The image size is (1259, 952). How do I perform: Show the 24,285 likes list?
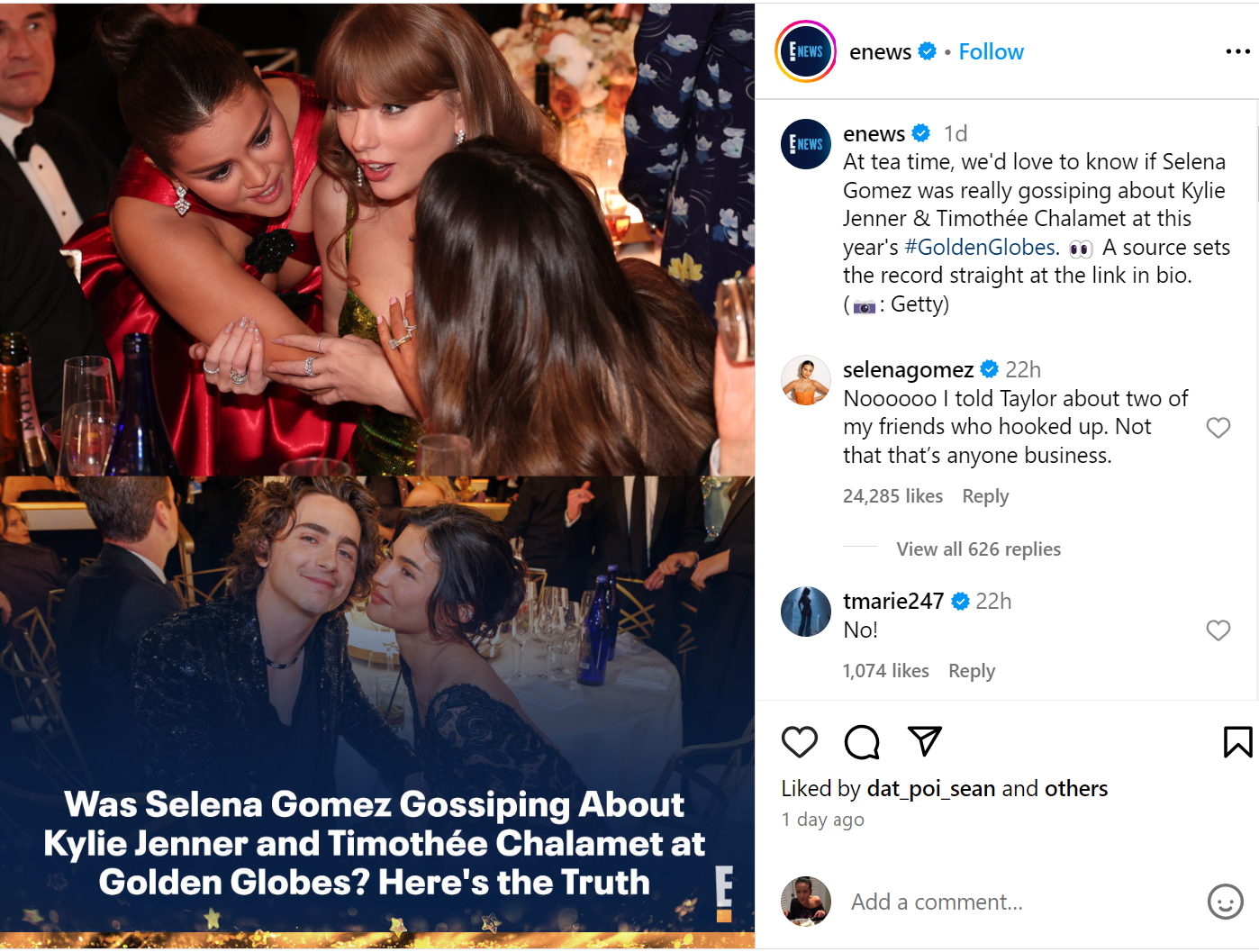892,496
